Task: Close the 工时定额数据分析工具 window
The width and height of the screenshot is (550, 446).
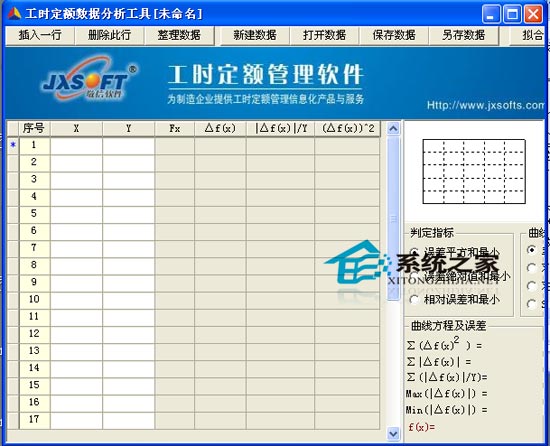Action: tap(533, 15)
